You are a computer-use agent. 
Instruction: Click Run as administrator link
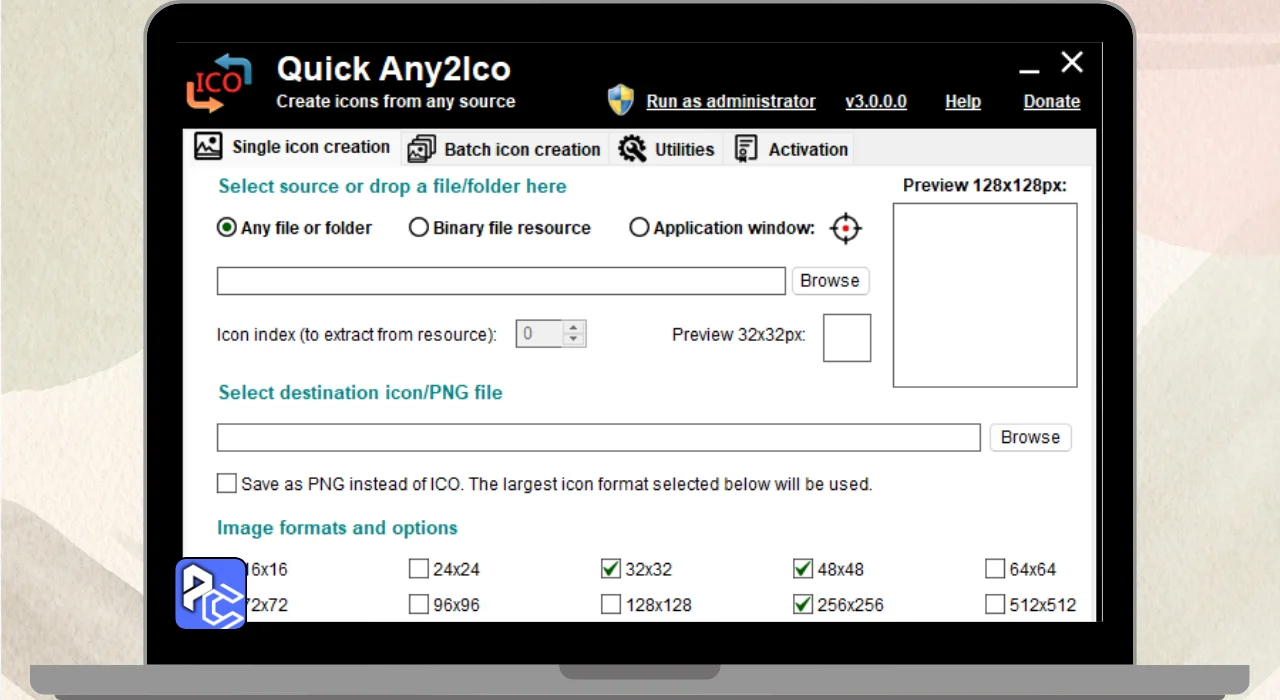tap(731, 101)
